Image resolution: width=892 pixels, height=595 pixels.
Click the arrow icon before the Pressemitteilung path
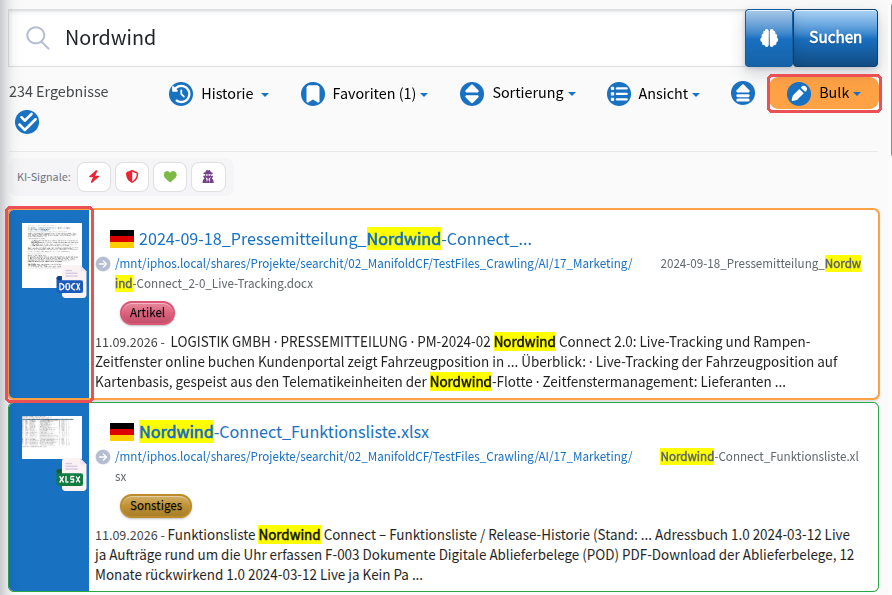pyautogui.click(x=103, y=265)
